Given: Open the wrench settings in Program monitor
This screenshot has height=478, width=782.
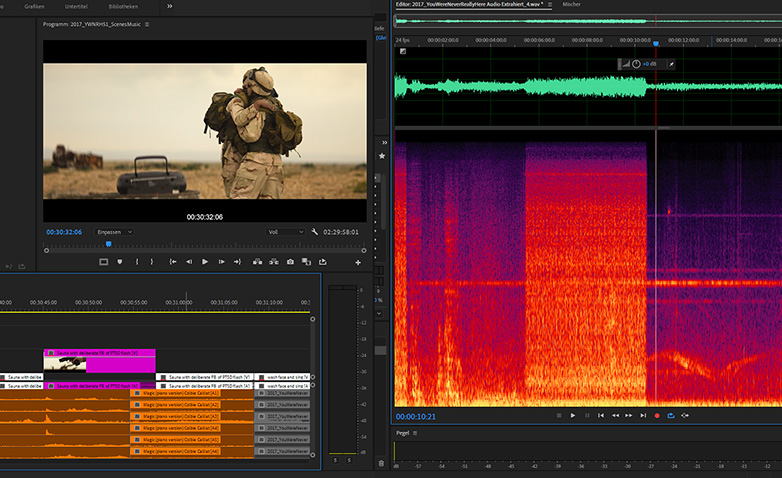Looking at the screenshot, I should tap(314, 232).
